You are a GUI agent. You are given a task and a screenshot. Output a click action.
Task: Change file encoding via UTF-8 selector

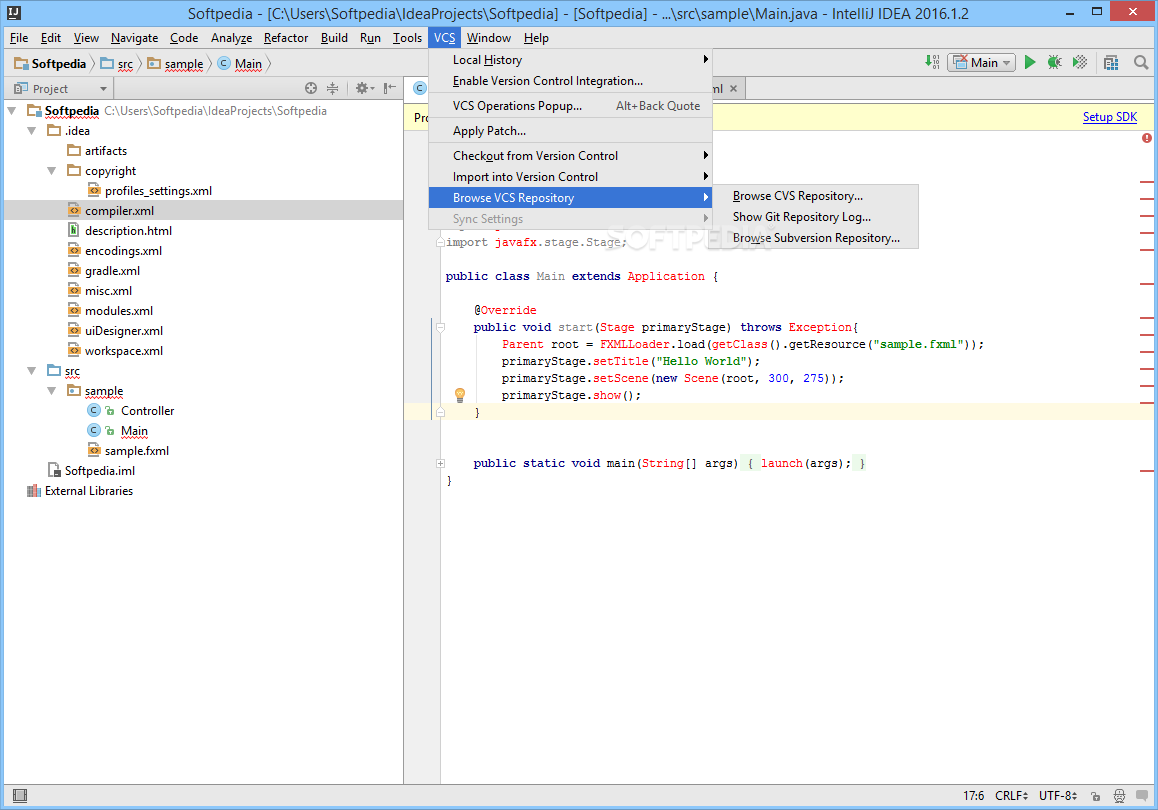[1058, 796]
